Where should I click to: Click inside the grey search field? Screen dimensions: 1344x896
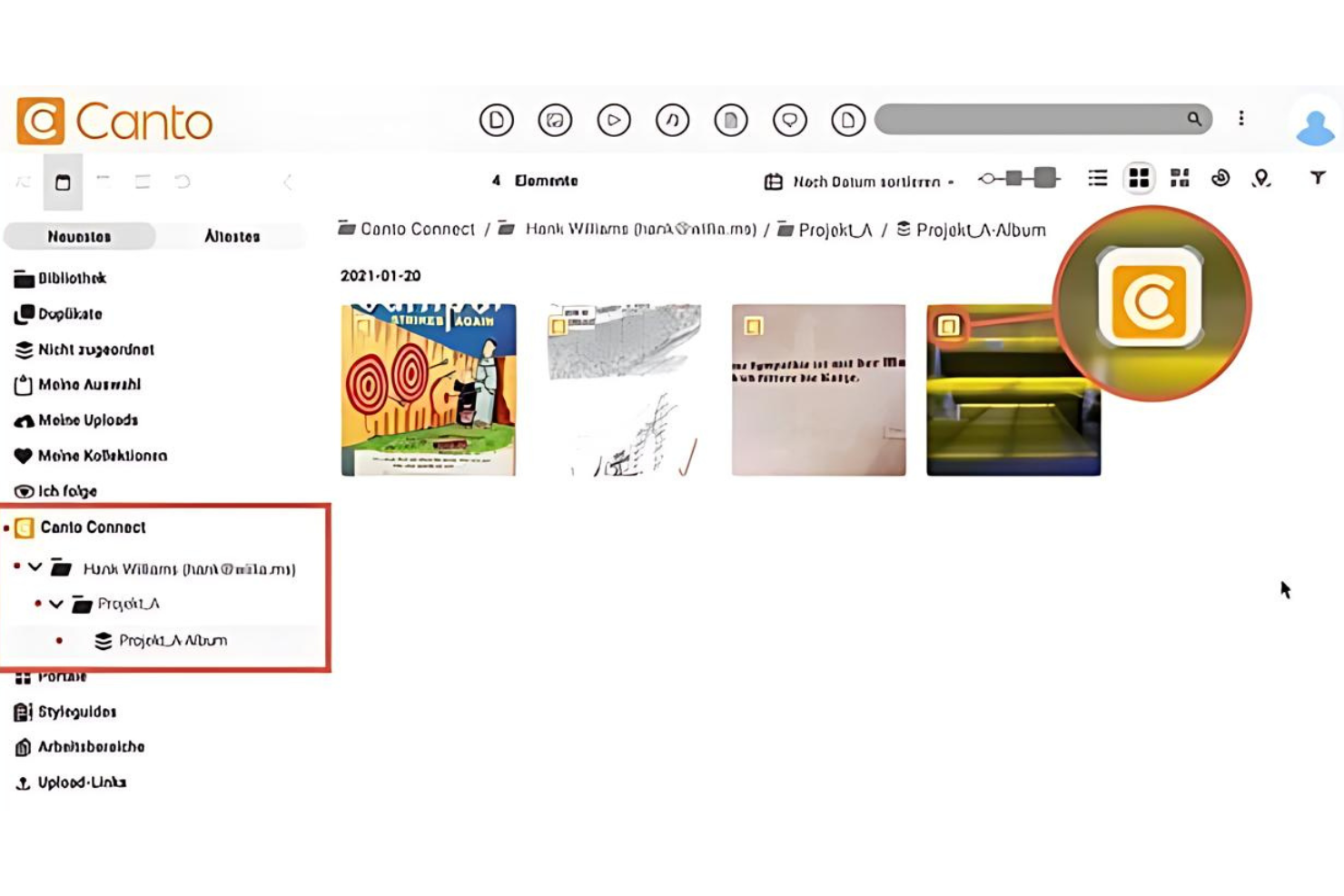[1043, 119]
